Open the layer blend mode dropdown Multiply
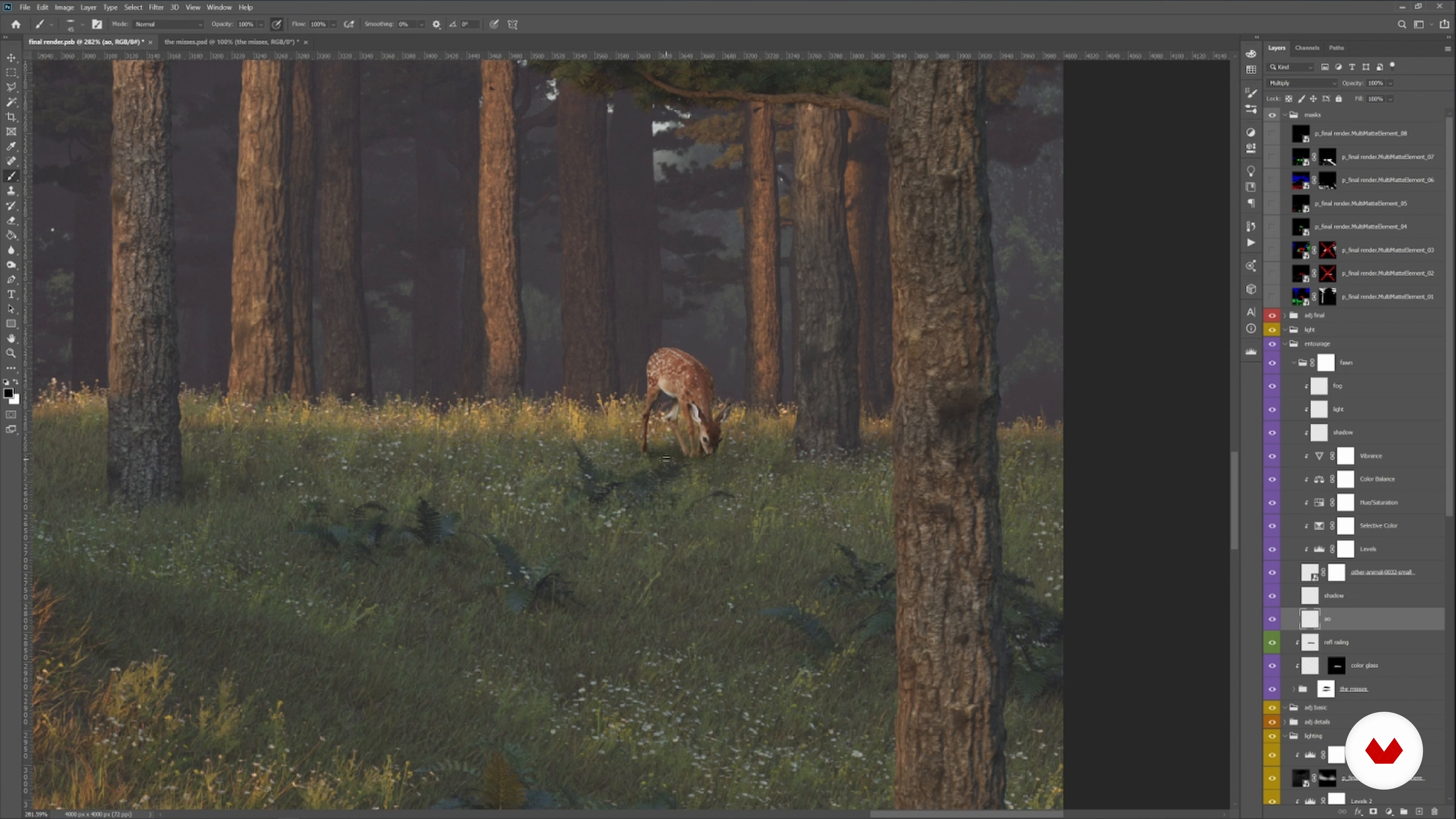1456x819 pixels. click(x=1302, y=83)
